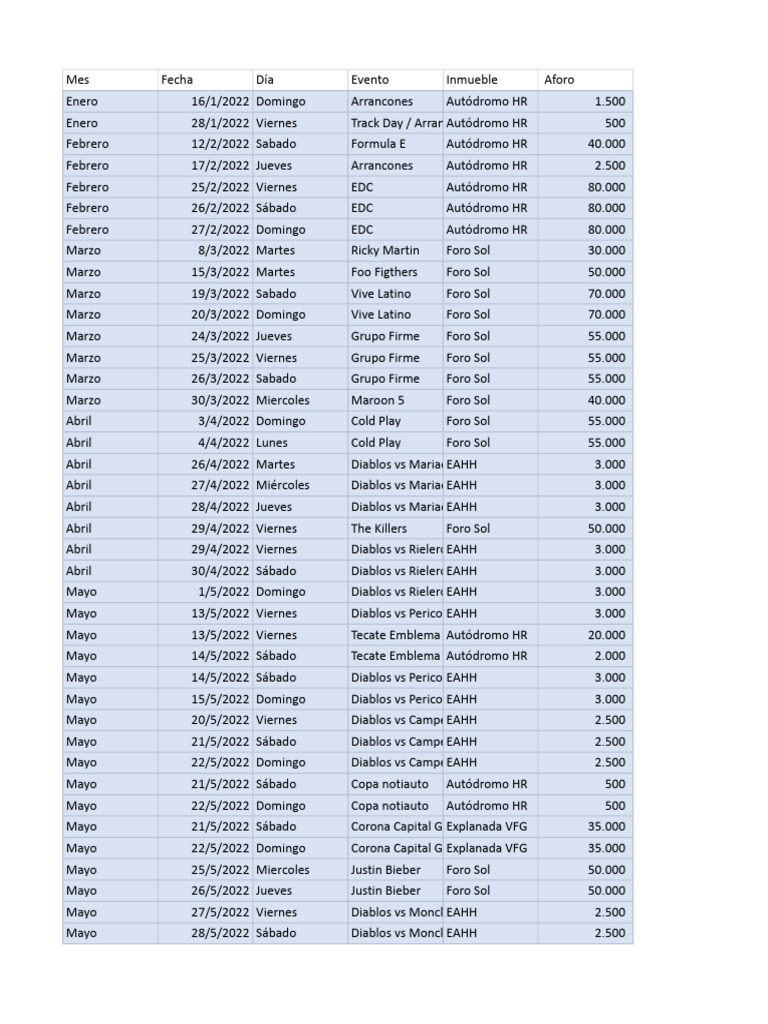The width and height of the screenshot is (768, 1024).
Task: Click the Maroon 5 event cell
Action: click(x=395, y=400)
